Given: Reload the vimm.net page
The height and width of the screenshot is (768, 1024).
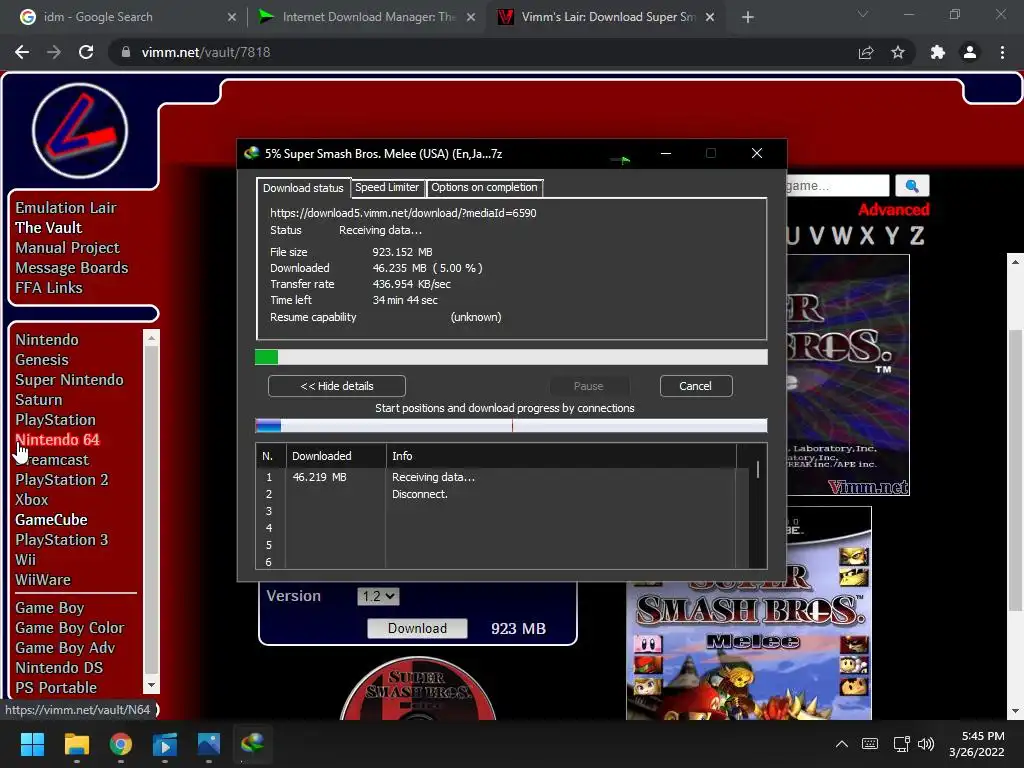Looking at the screenshot, I should (x=86, y=52).
